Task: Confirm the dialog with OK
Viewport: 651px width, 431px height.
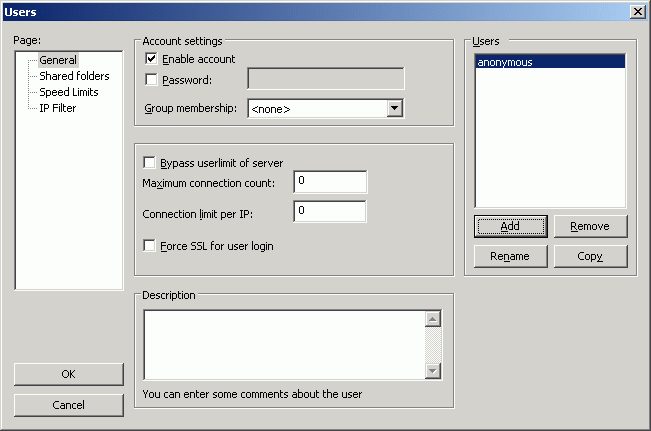Action: (68, 374)
